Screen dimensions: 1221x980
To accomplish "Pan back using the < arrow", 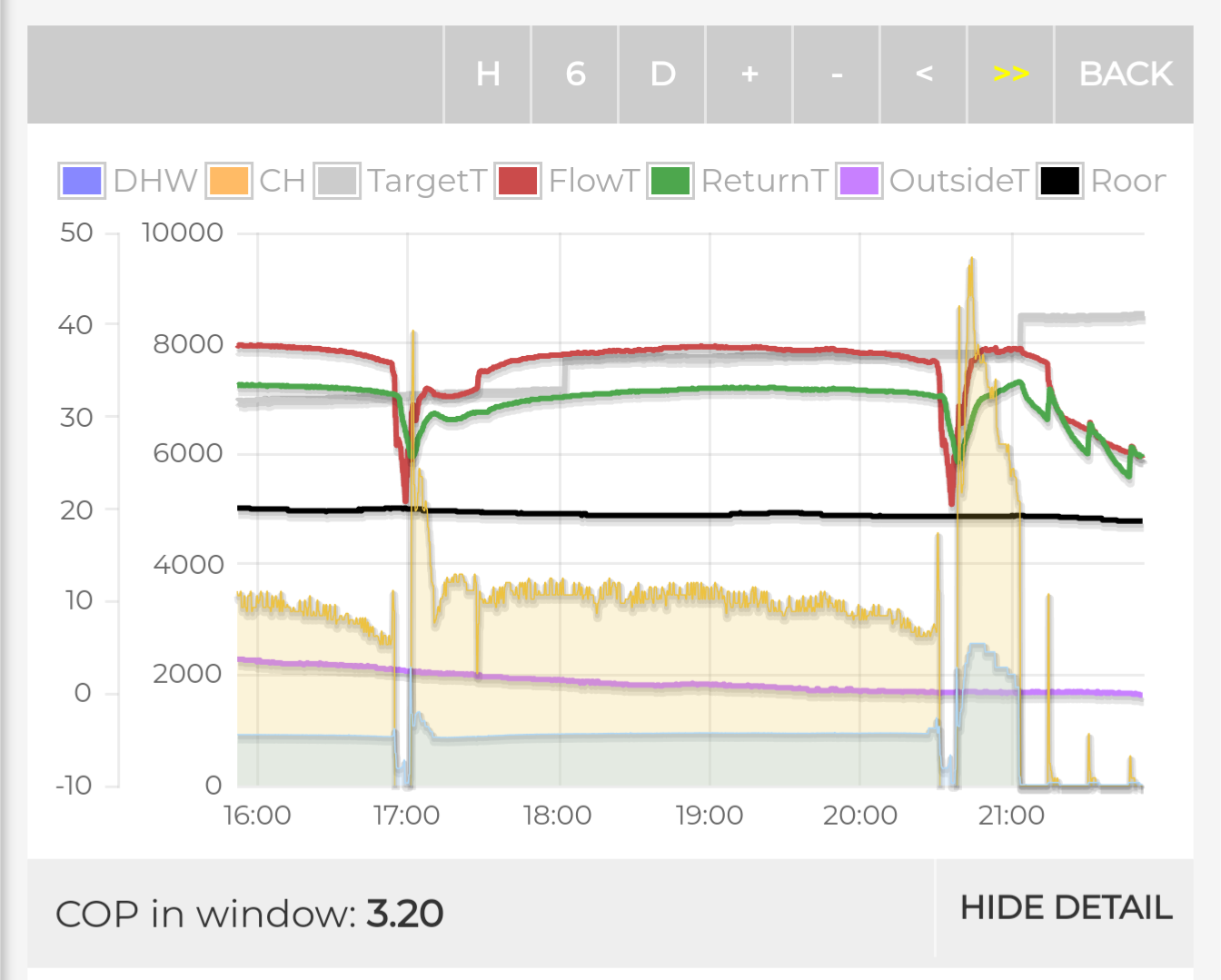I will (924, 74).
